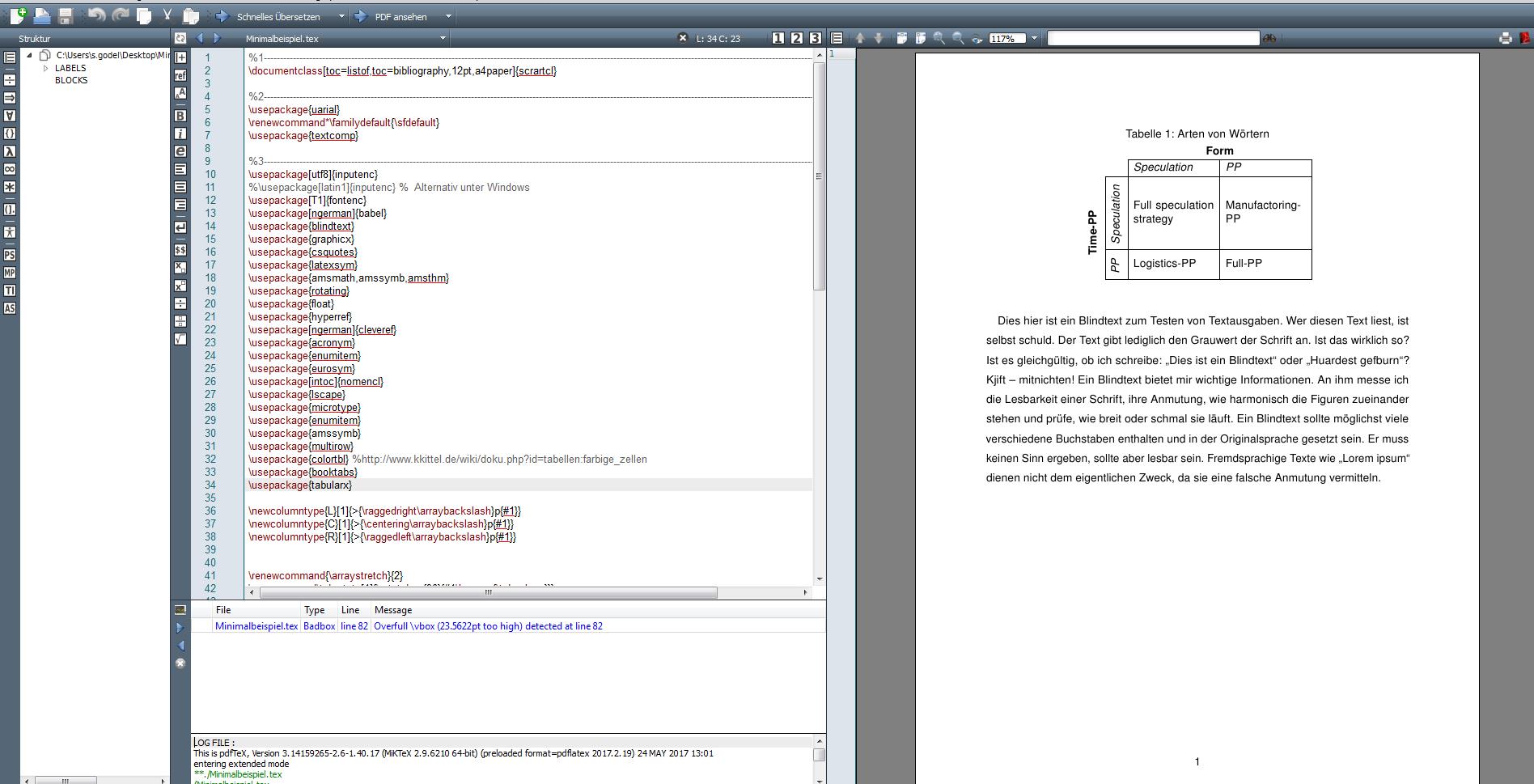Open font size menu icon

pyautogui.click(x=180, y=93)
